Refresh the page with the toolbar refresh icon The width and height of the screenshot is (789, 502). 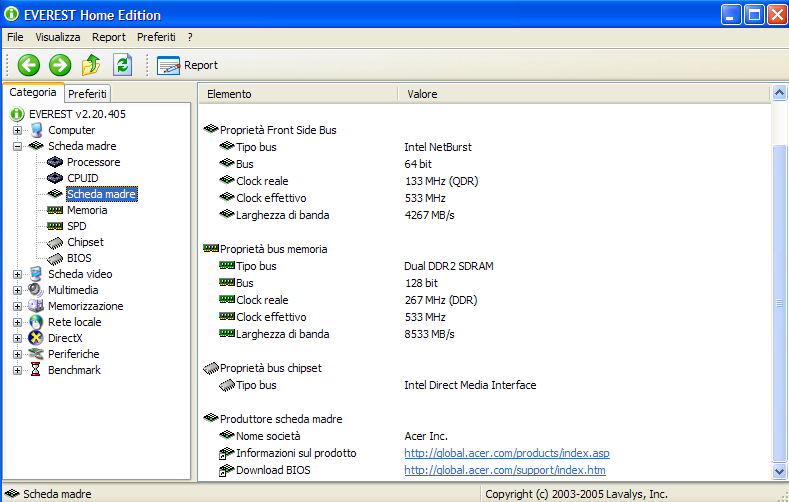click(x=123, y=65)
